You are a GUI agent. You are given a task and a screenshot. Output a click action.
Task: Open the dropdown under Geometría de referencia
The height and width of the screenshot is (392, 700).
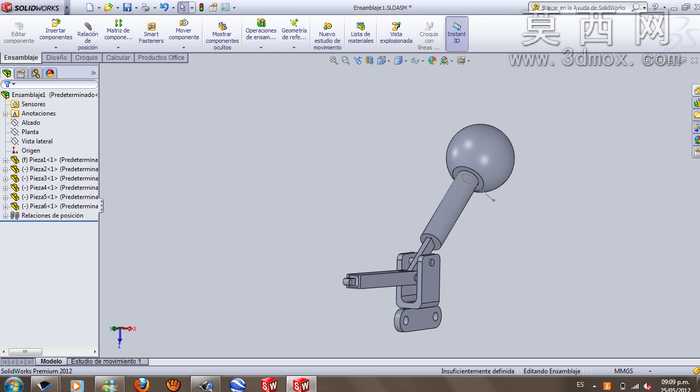294,47
